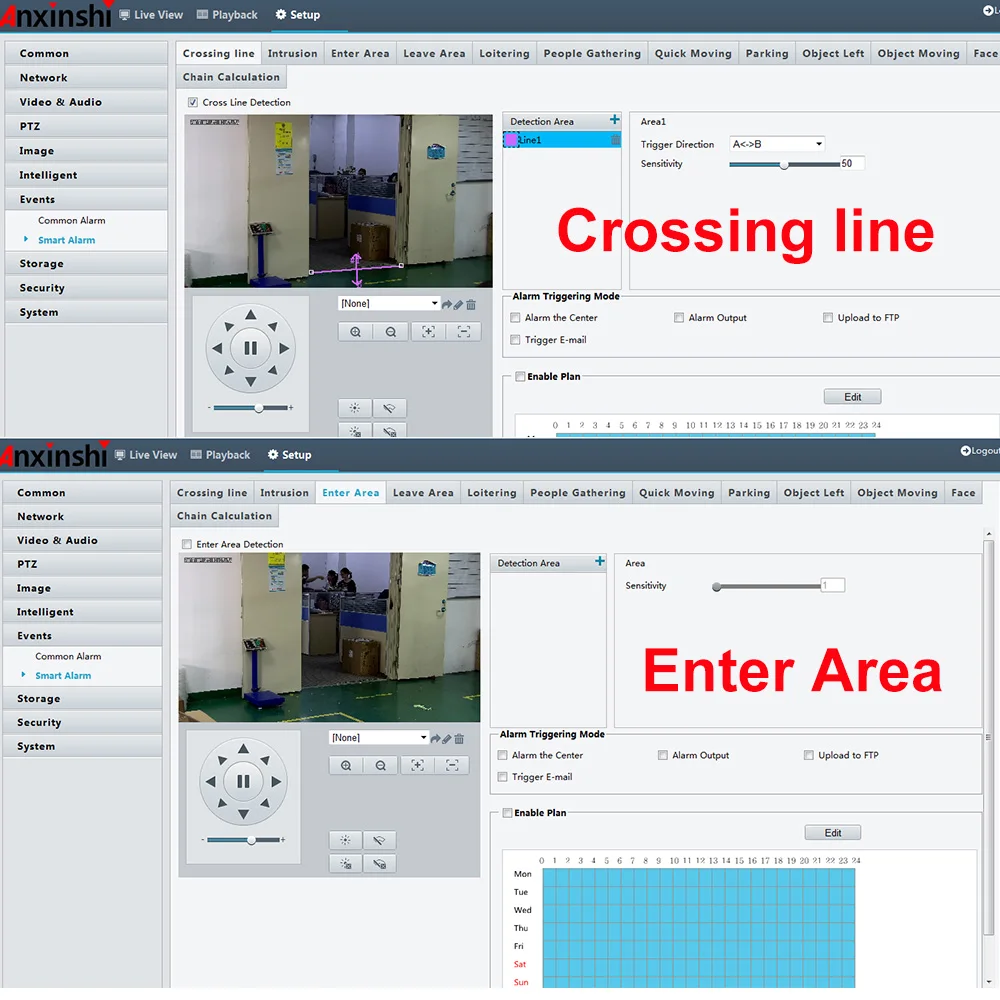Screen dimensions: 1000x1000
Task: Click the Sensitivity slider set to 50
Action: click(784, 164)
